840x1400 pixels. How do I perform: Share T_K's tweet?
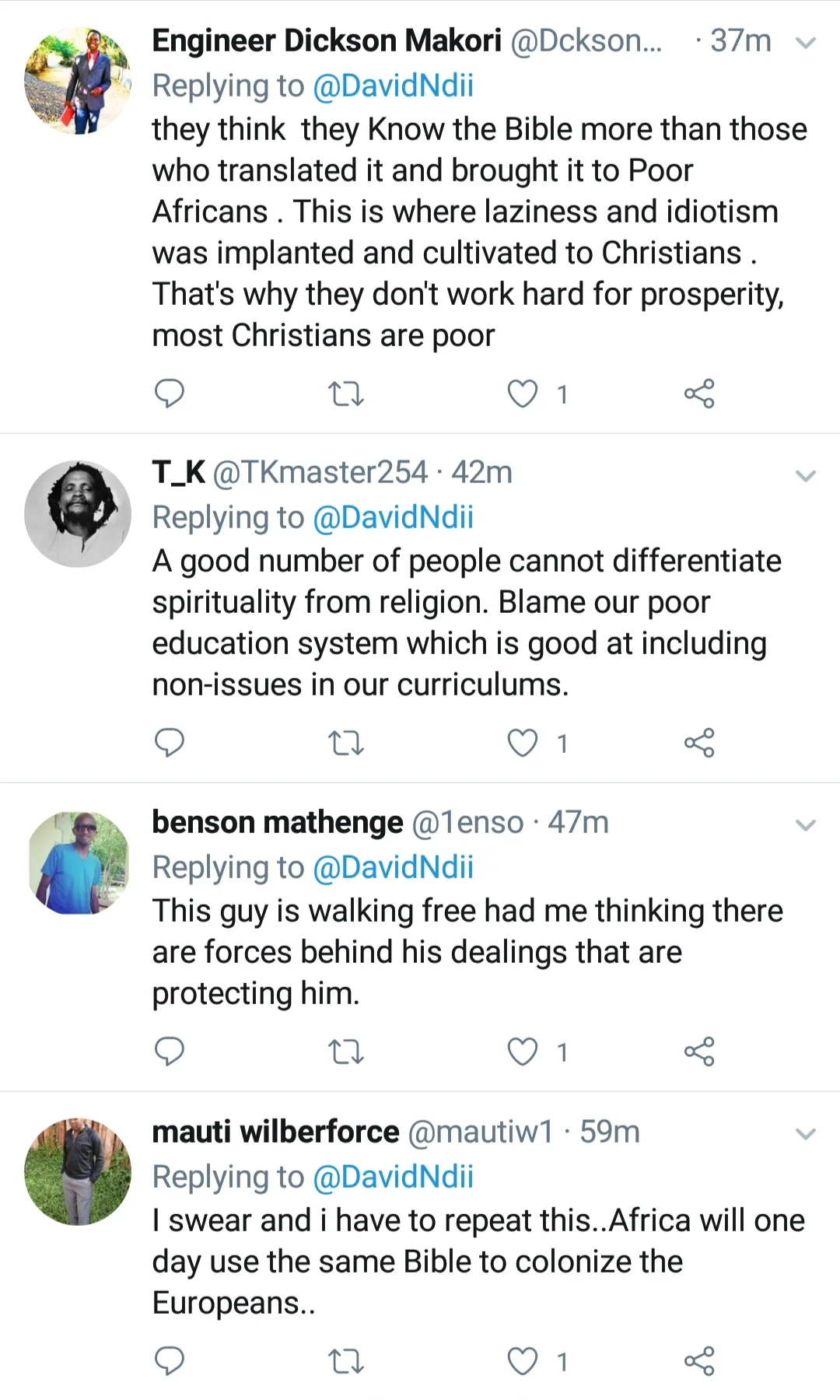pyautogui.click(x=699, y=744)
